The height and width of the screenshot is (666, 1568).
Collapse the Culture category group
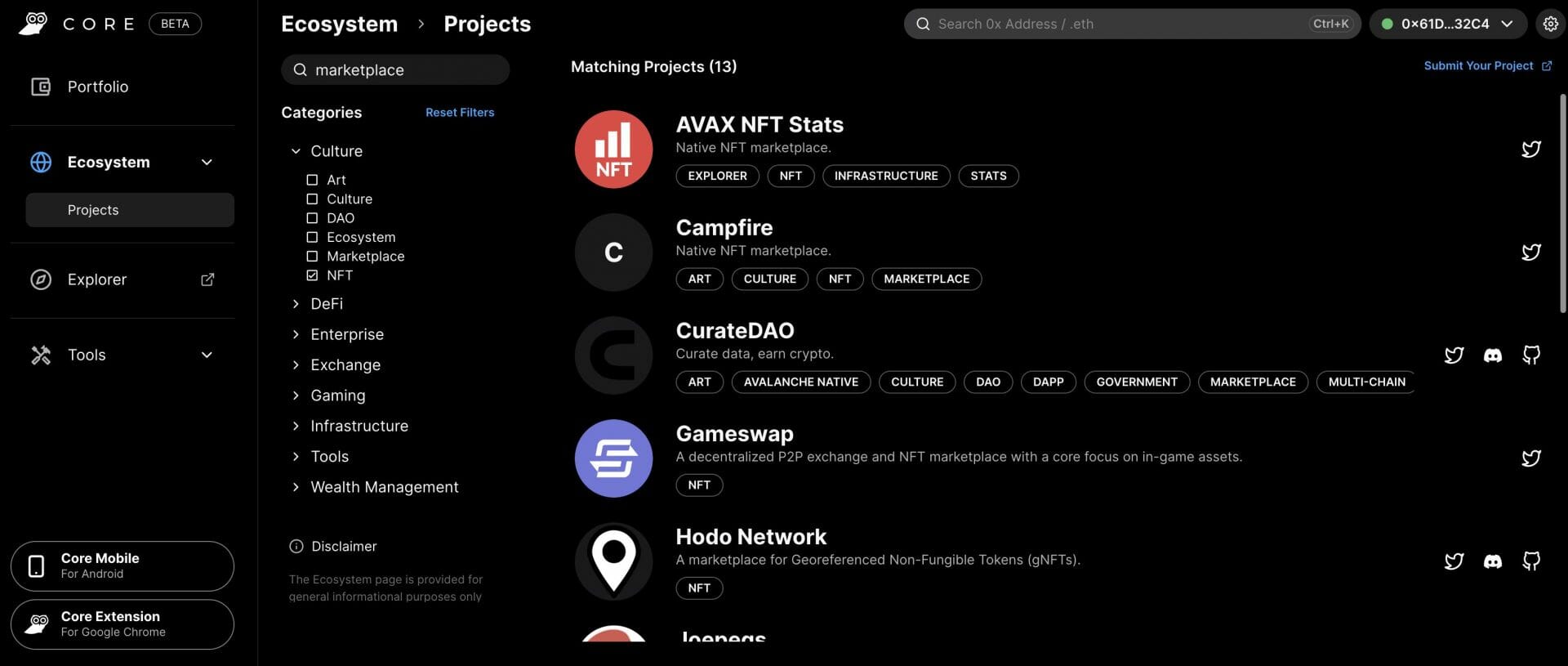296,151
